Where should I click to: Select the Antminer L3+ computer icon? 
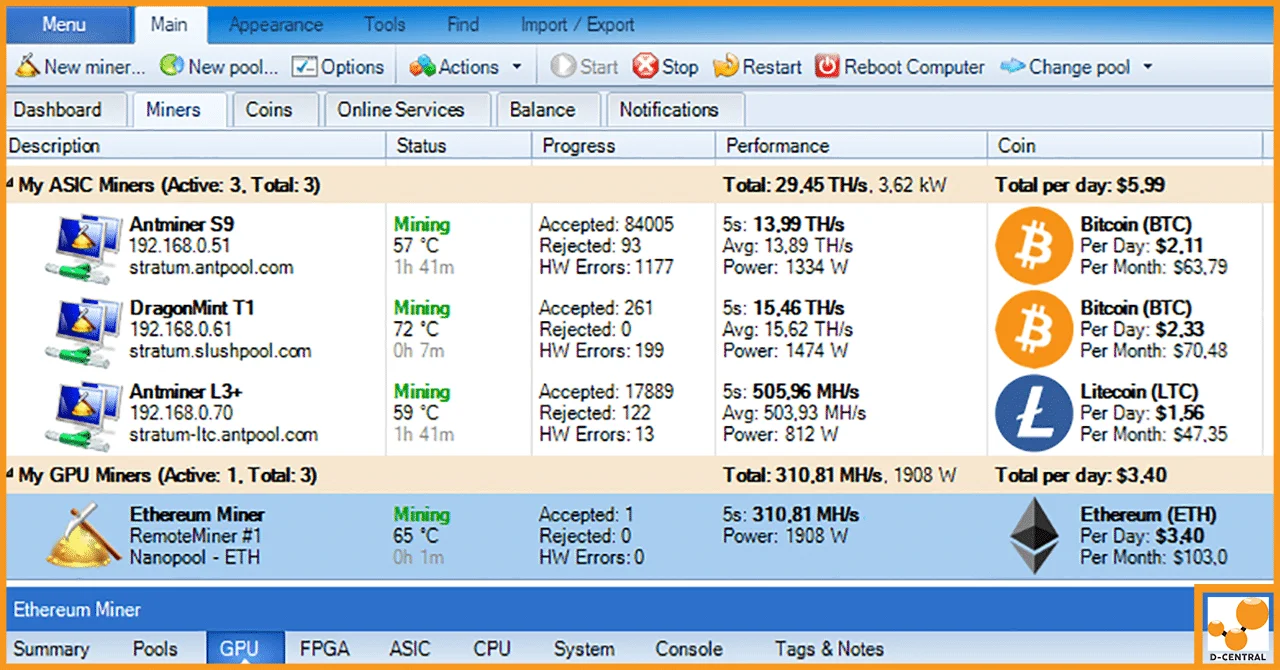click(84, 413)
